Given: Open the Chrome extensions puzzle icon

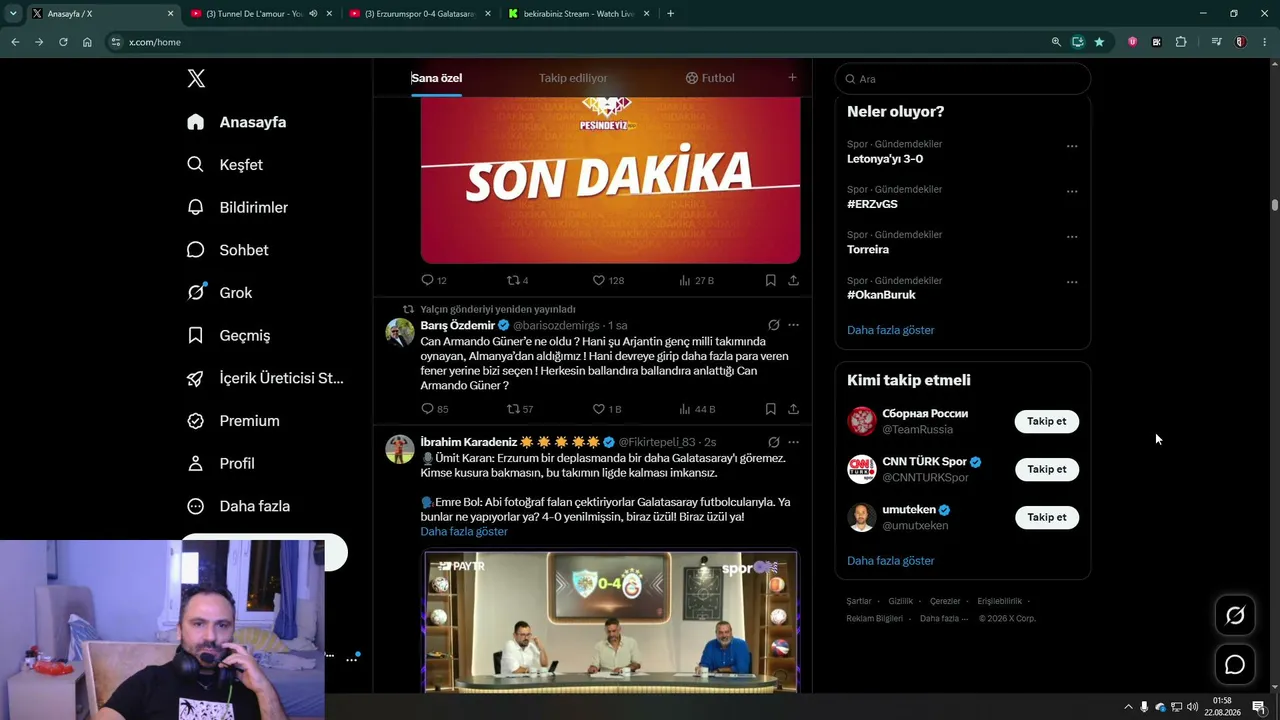Looking at the screenshot, I should pyautogui.click(x=1181, y=42).
